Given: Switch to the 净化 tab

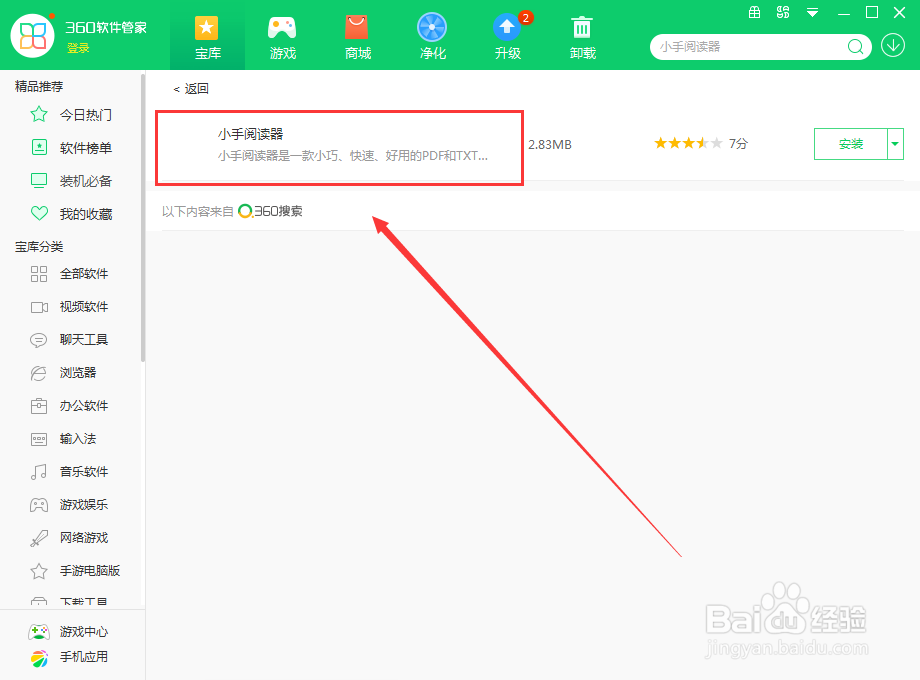Looking at the screenshot, I should [x=432, y=38].
